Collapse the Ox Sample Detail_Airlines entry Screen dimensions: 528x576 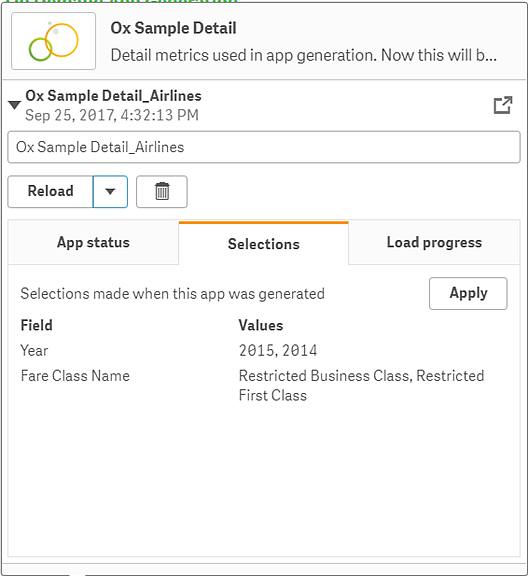coord(14,105)
